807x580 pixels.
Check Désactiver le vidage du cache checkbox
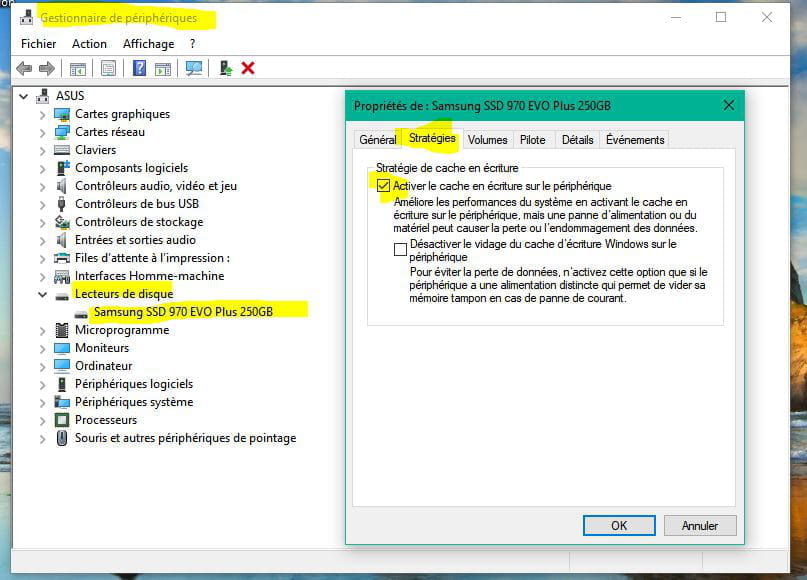point(400,249)
